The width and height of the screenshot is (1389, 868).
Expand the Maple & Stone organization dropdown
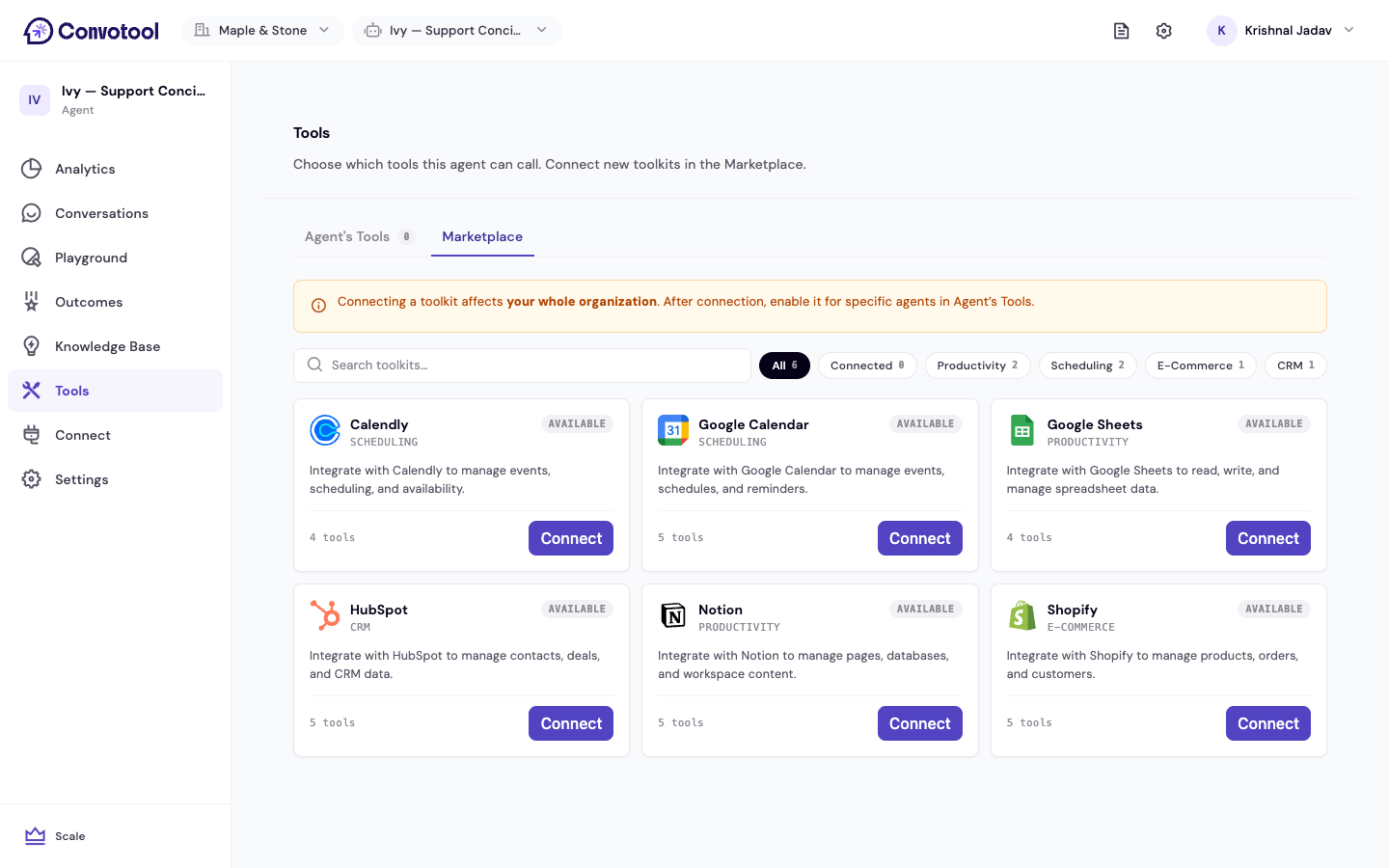point(262,31)
